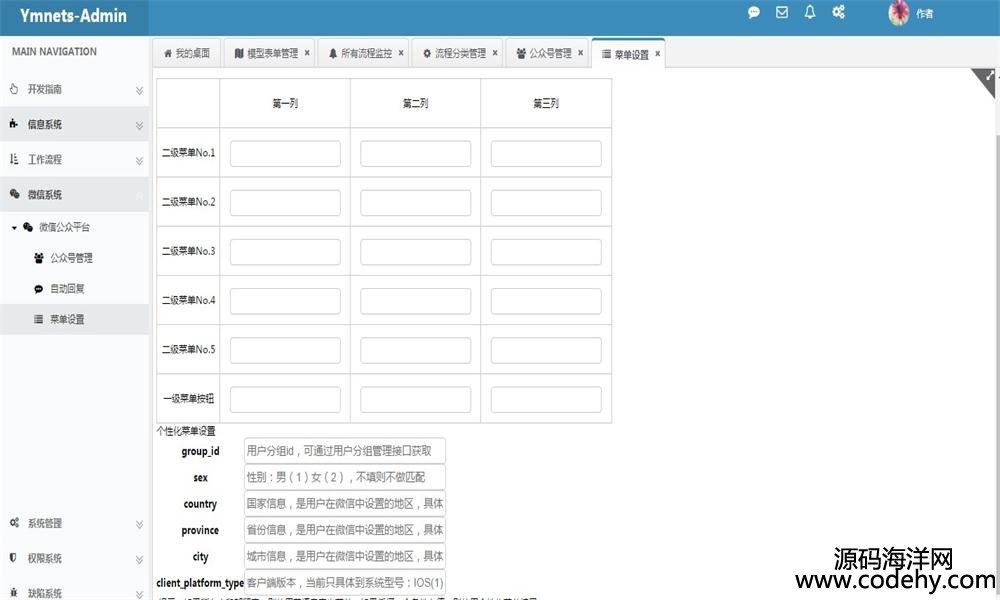Close the 公众号管理 tab
Screen dimensions: 1000x600
coord(580,53)
